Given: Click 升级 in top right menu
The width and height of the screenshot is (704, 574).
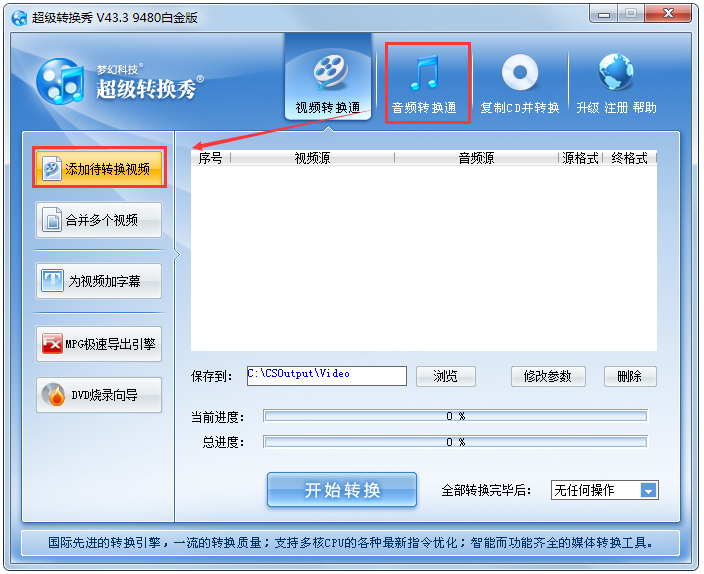Looking at the screenshot, I should tap(587, 108).
